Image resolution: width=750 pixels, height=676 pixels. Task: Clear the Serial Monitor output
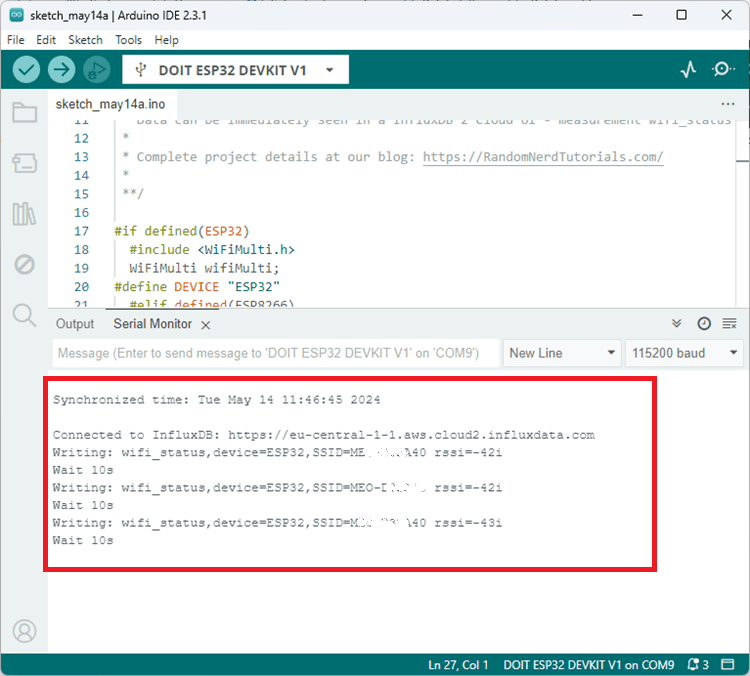point(729,324)
